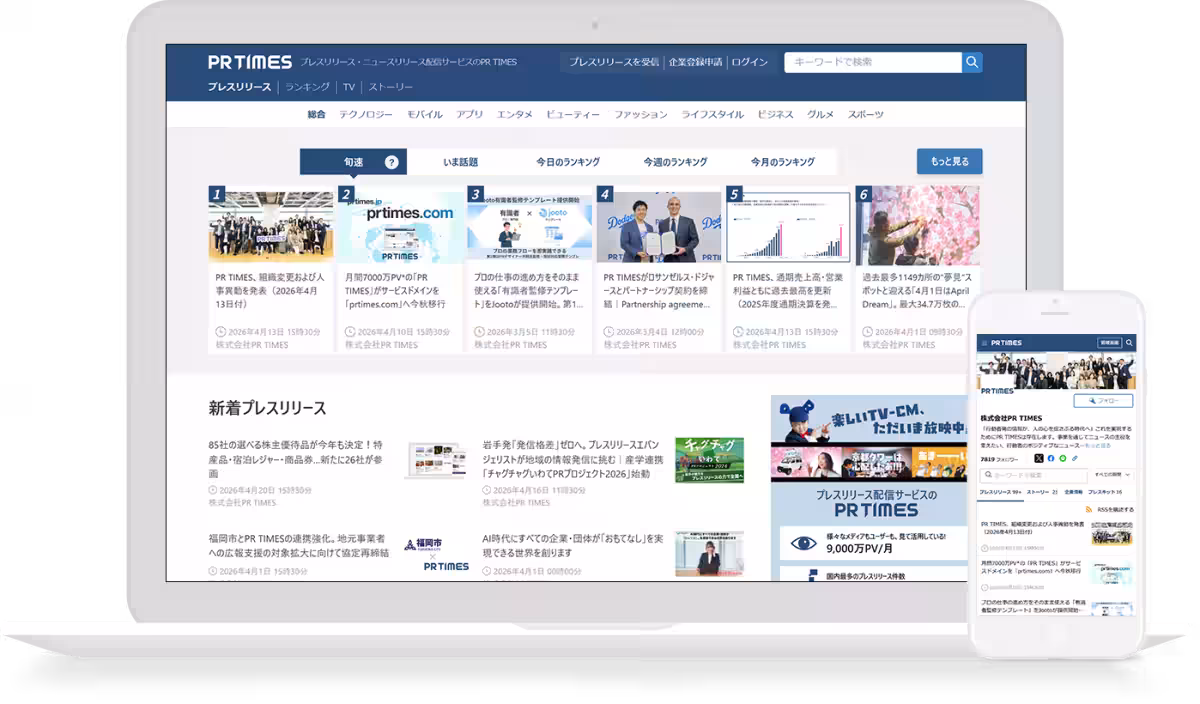The height and width of the screenshot is (704, 1200).
Task: Click the キーワードで検索 search field on laptop
Action: [873, 62]
